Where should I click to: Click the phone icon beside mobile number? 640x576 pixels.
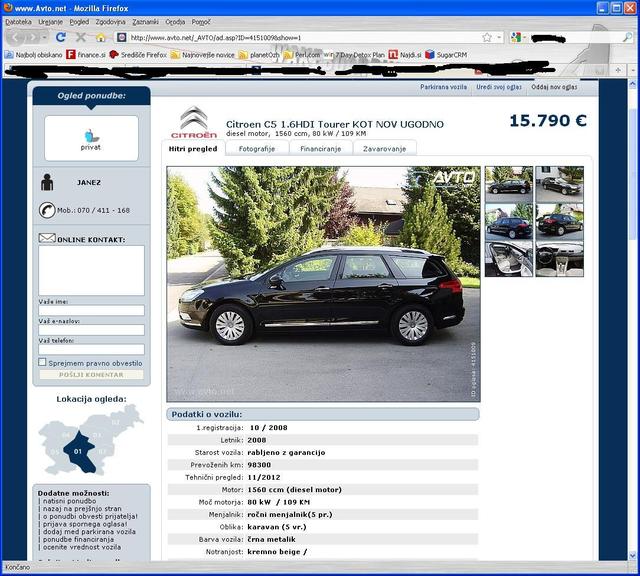click(47, 210)
